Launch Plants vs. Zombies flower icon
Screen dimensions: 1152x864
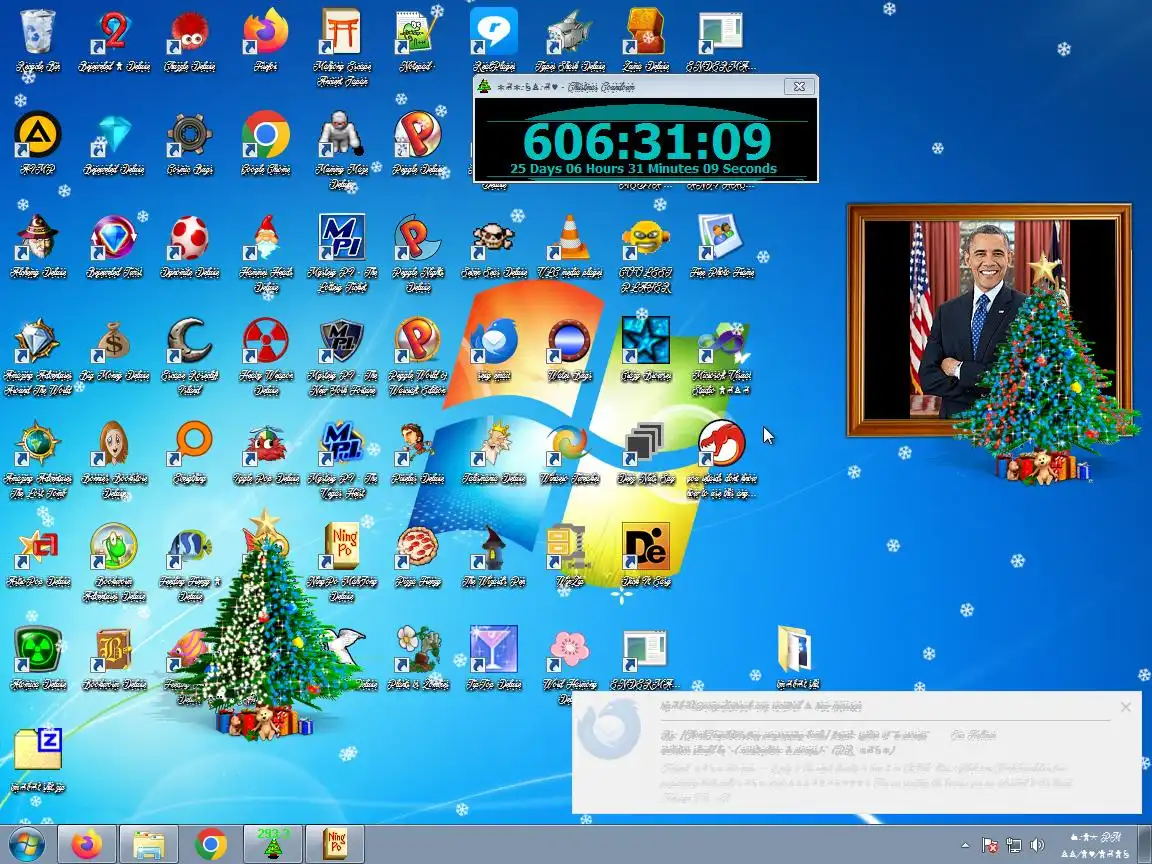417,649
